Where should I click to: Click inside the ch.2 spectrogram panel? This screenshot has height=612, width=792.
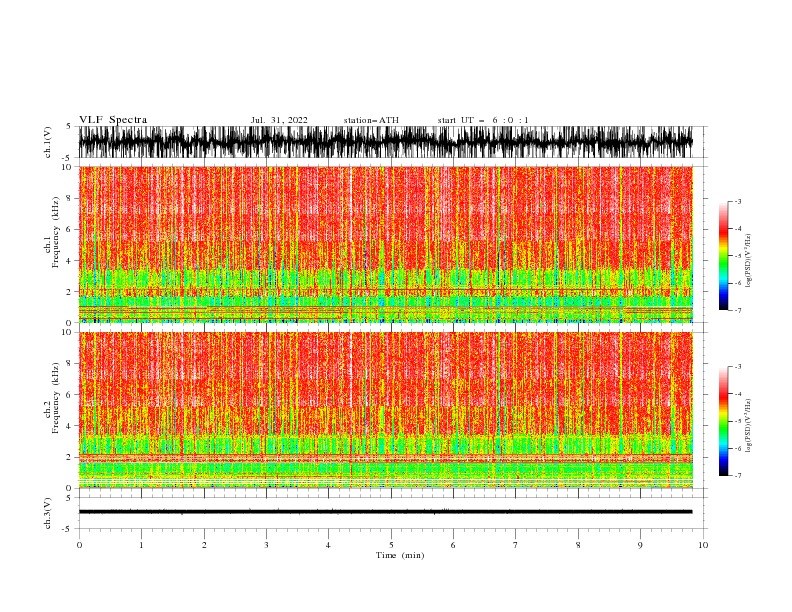click(x=386, y=410)
